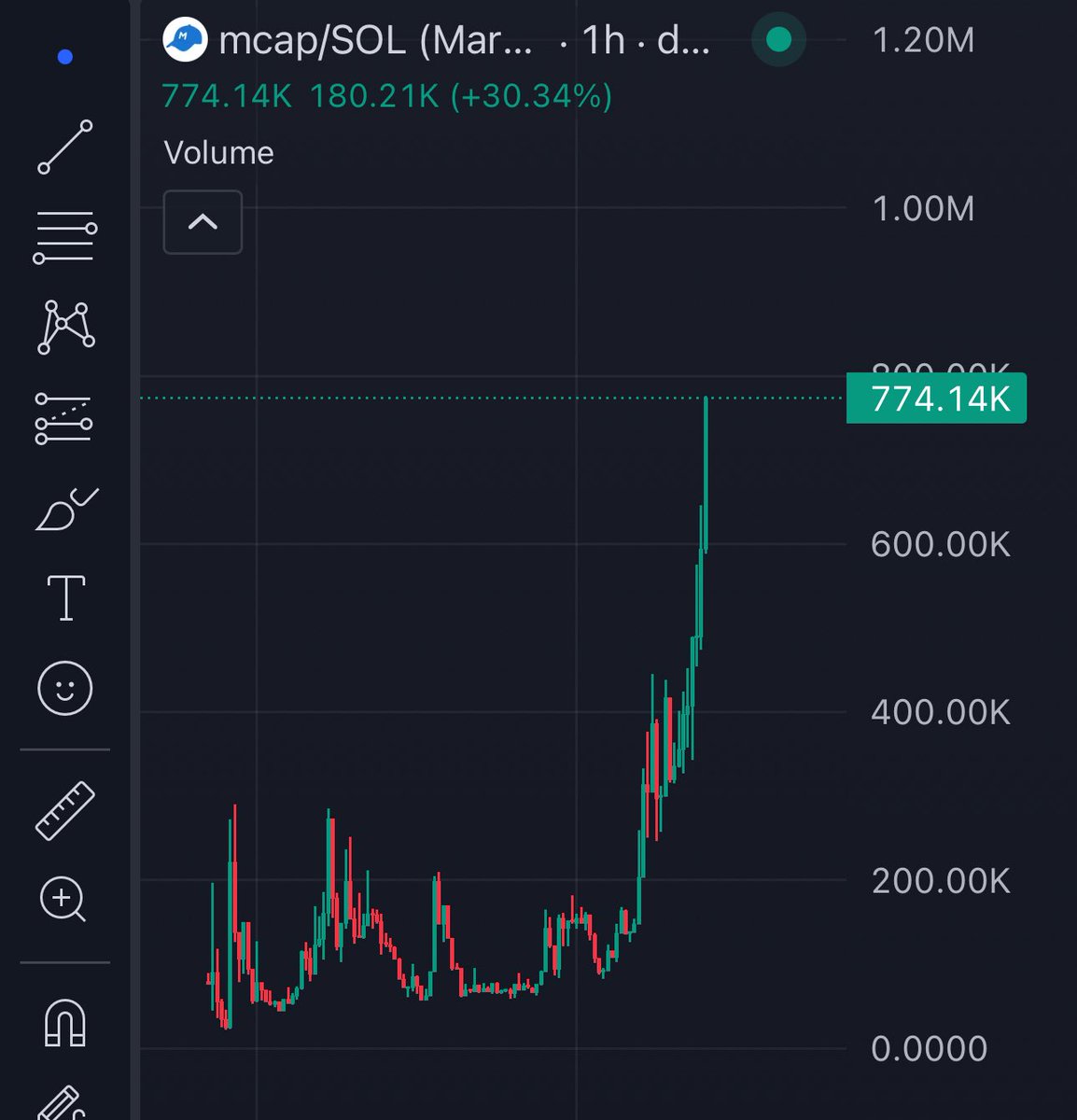Click the Volume indicator label
The height and width of the screenshot is (1120, 1077).
coord(218,153)
